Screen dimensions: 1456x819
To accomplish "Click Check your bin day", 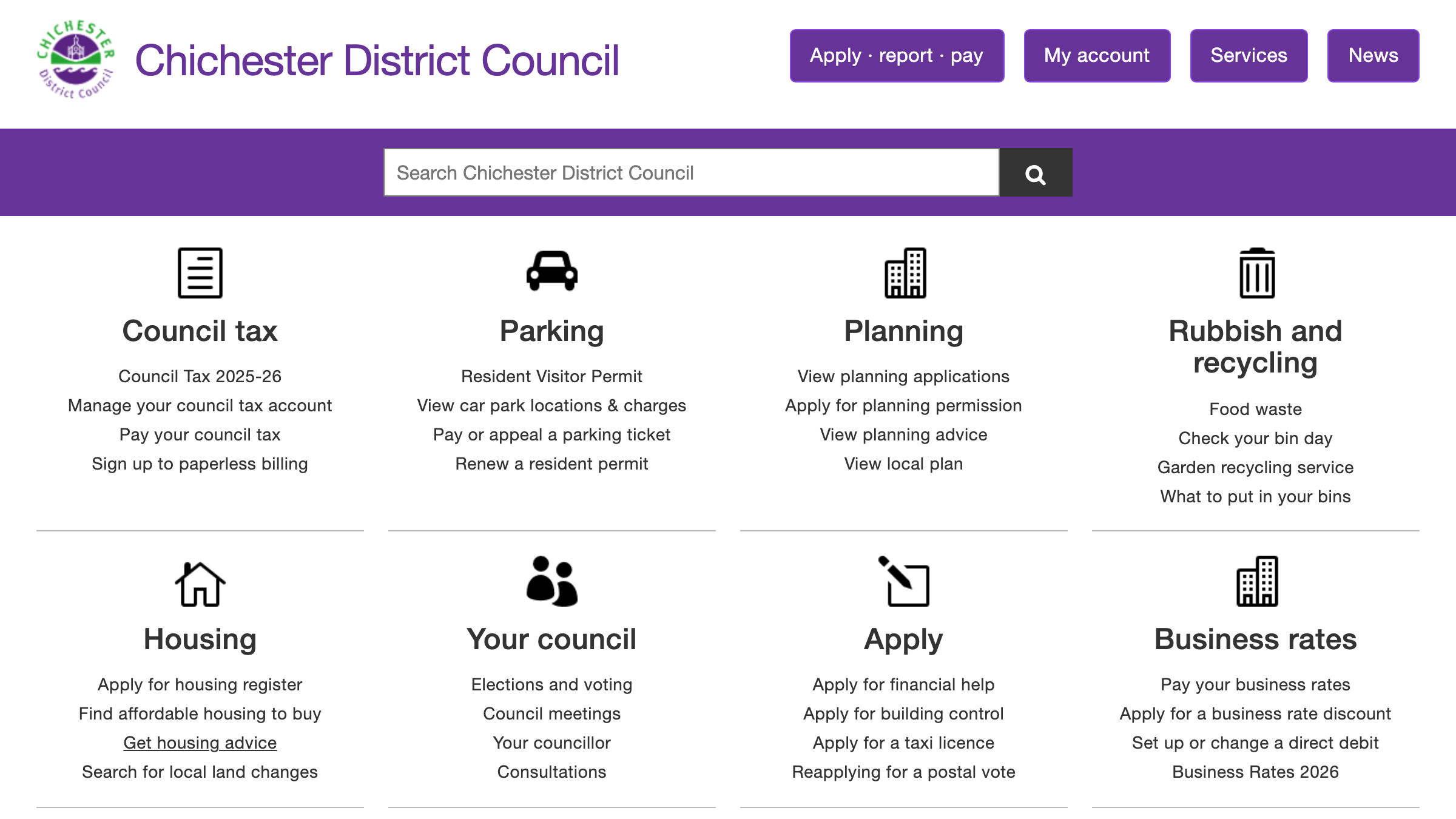I will tap(1255, 437).
